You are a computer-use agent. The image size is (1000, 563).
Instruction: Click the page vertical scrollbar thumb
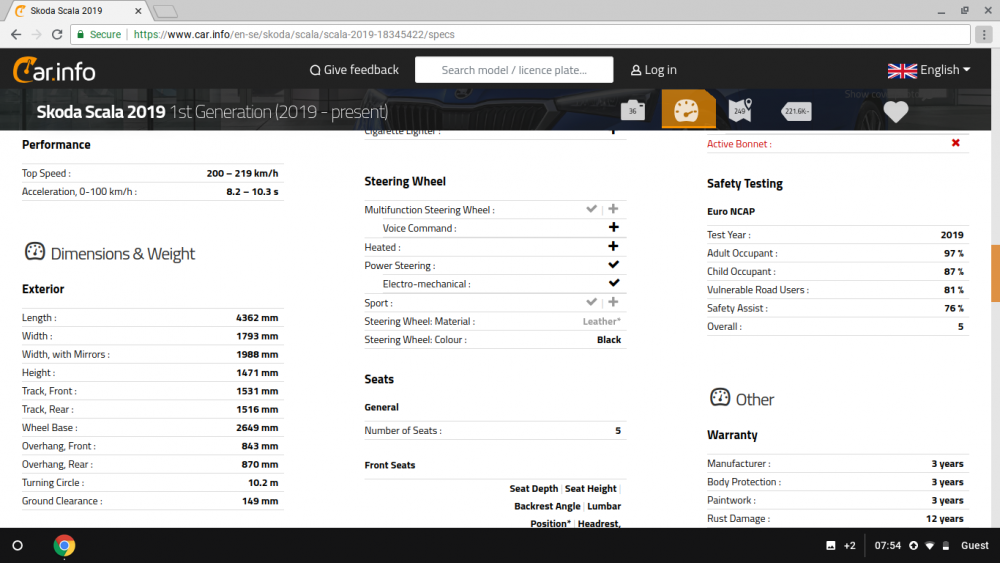[x=995, y=273]
